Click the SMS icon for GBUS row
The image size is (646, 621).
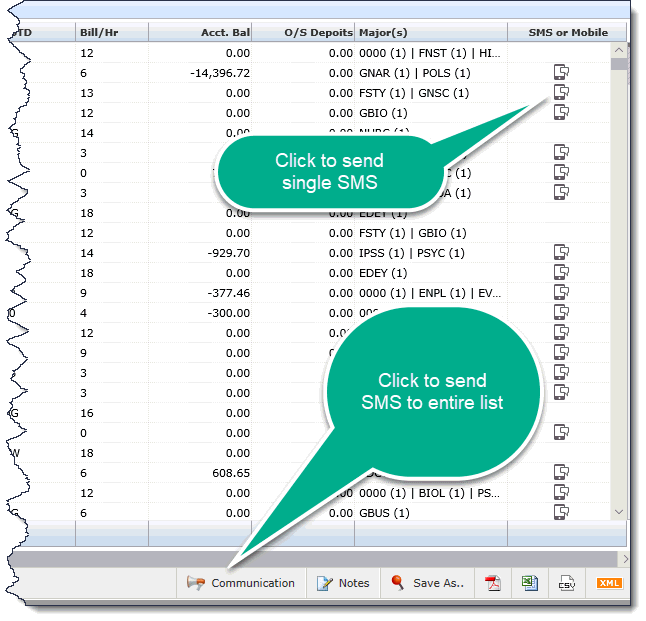pos(561,513)
